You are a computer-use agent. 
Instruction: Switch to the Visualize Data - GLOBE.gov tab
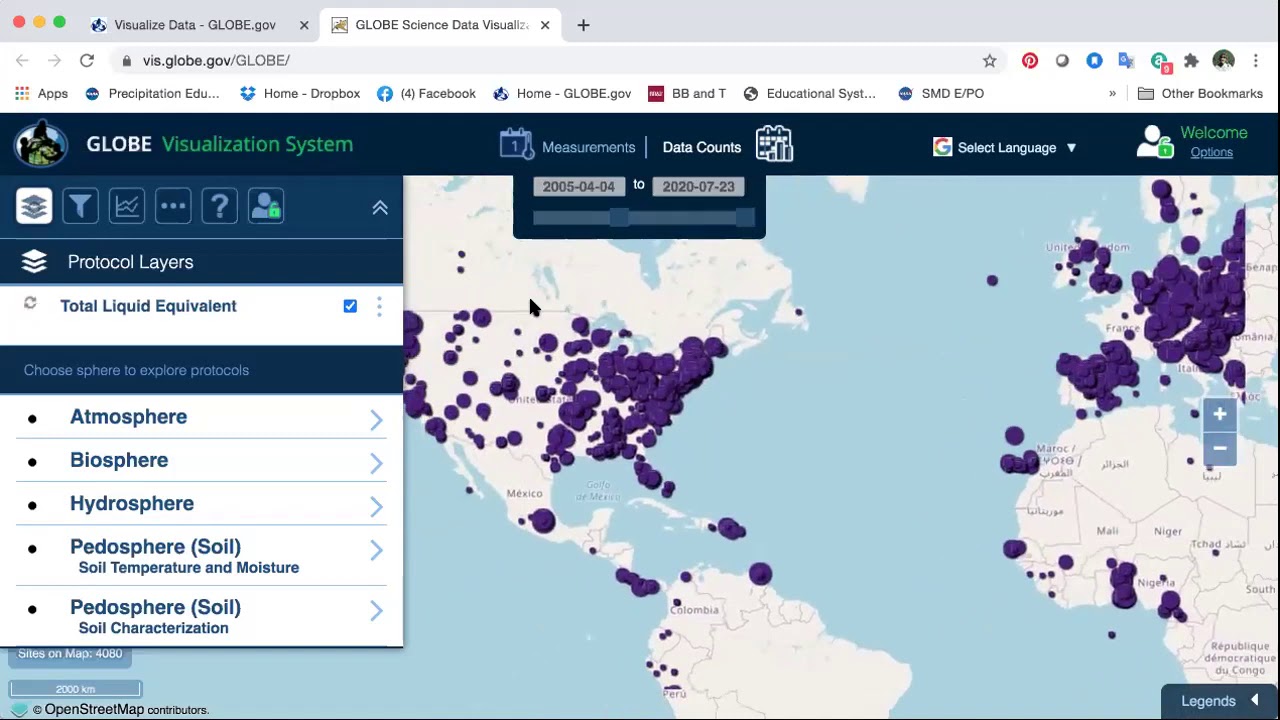(x=195, y=25)
